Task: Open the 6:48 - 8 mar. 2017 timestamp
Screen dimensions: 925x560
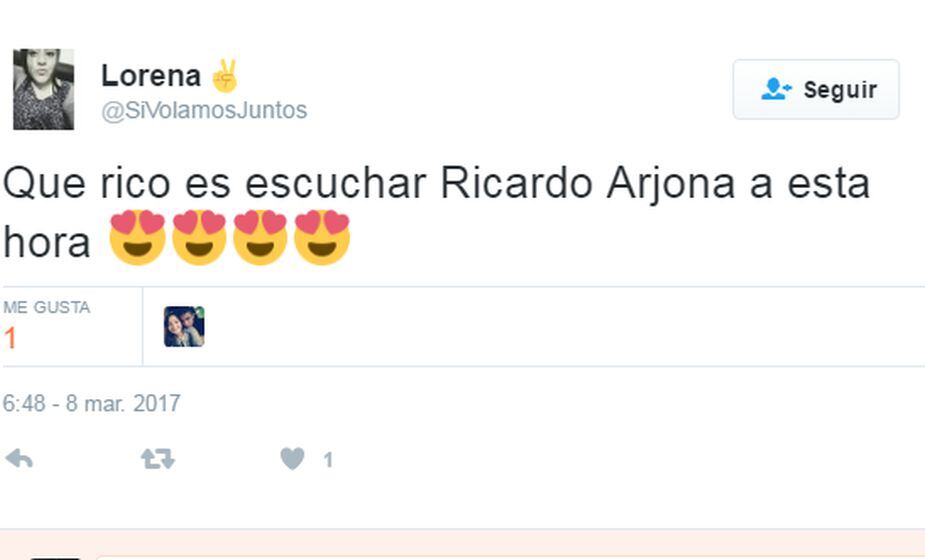Action: [x=91, y=404]
